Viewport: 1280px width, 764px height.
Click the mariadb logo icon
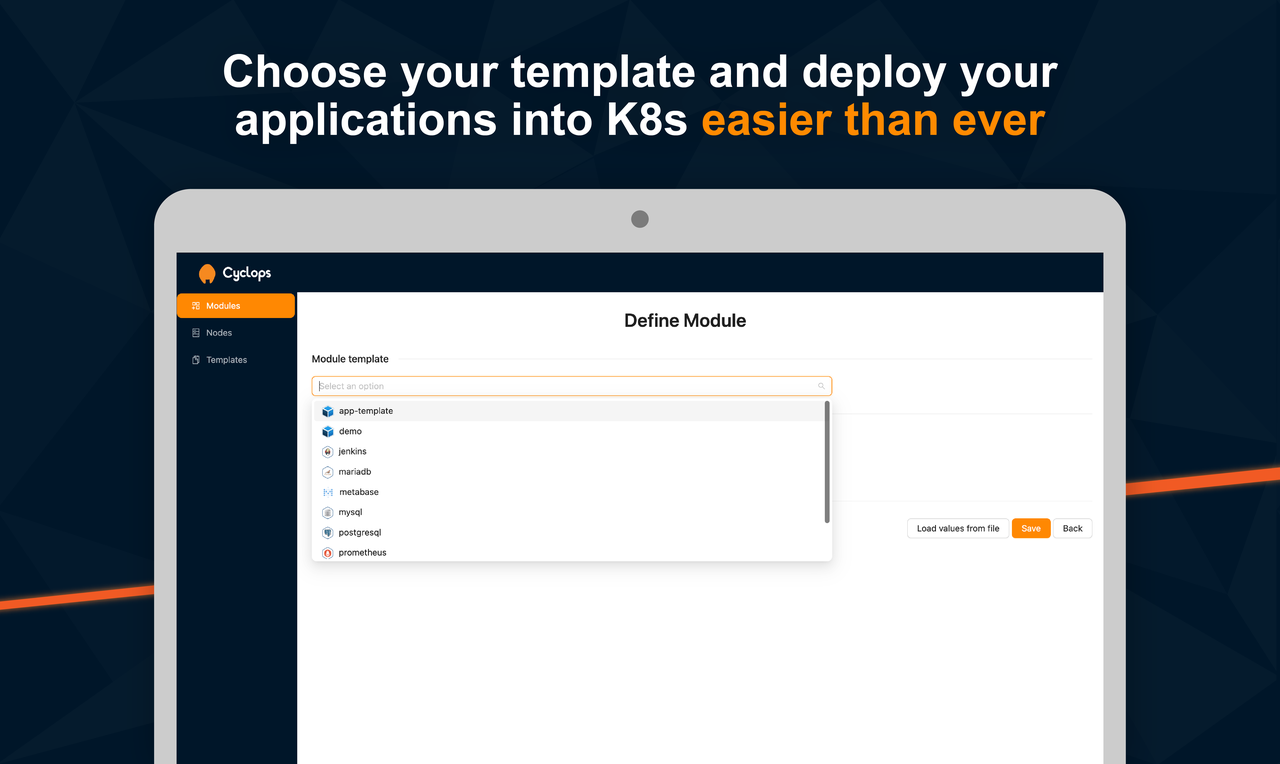point(328,472)
